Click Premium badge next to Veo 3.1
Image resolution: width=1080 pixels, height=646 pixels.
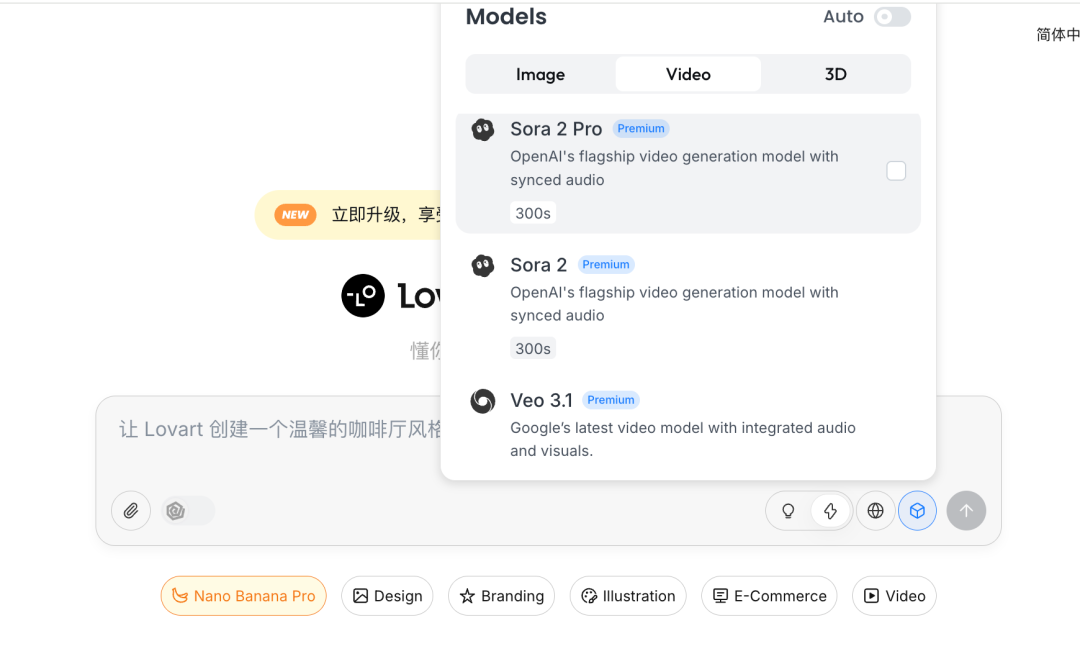click(x=611, y=400)
